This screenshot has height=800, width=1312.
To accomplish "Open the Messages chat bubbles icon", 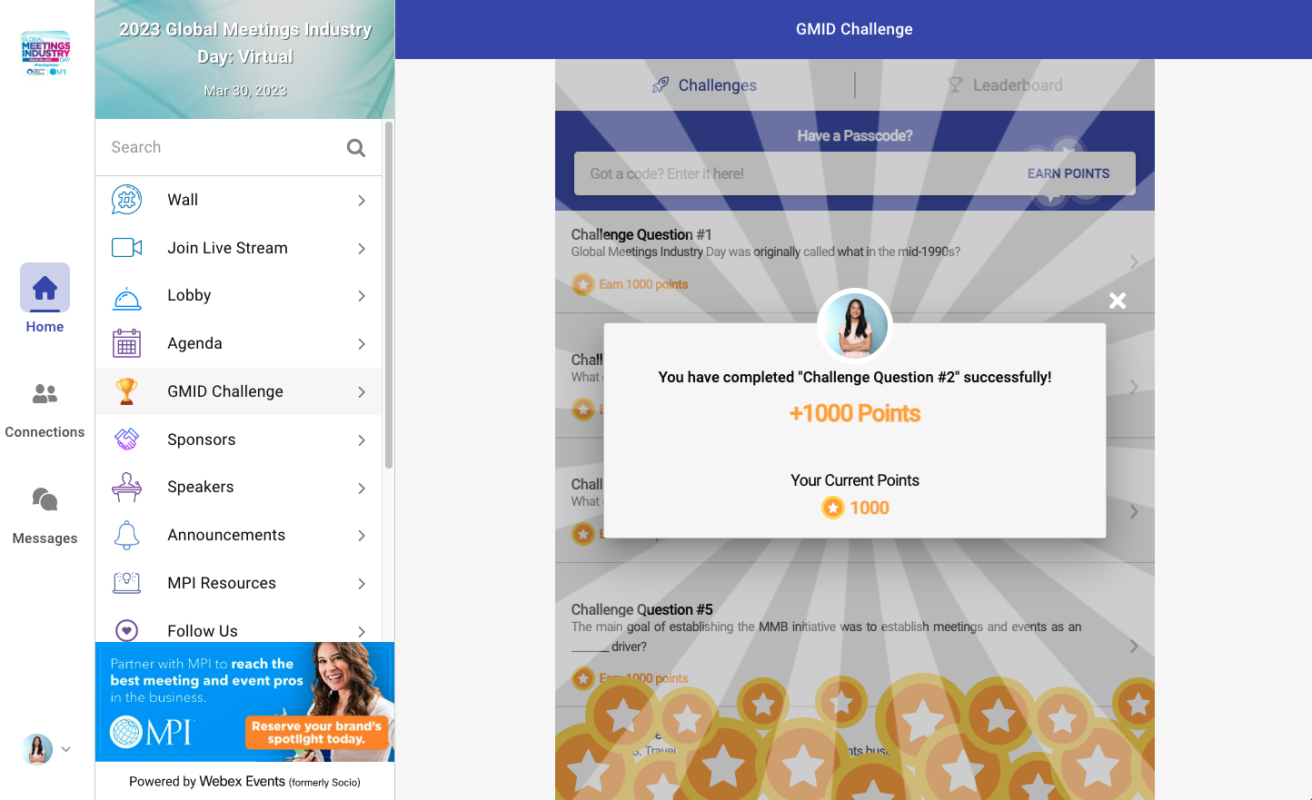I will click(45, 499).
